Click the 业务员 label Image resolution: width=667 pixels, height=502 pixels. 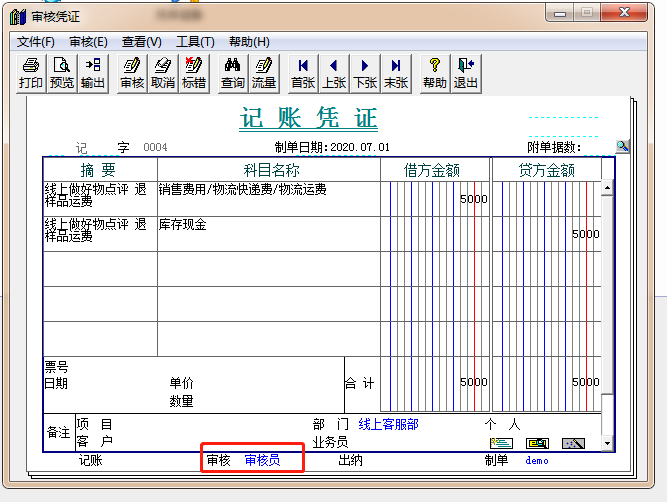coord(331,442)
